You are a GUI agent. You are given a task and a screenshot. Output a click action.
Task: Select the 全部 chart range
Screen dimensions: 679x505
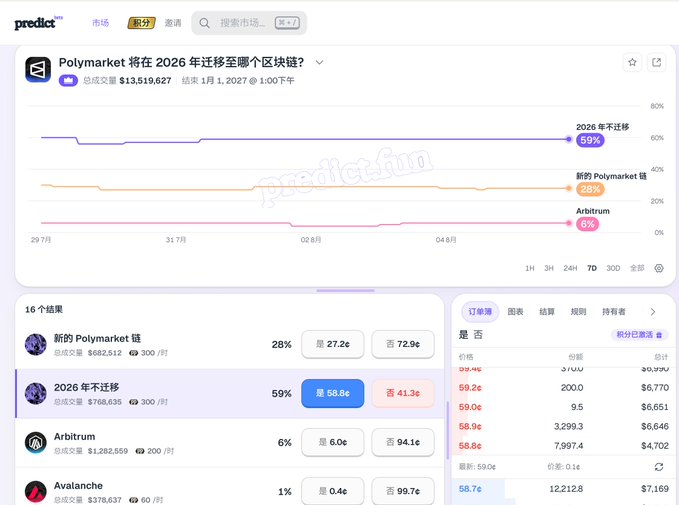(637, 268)
